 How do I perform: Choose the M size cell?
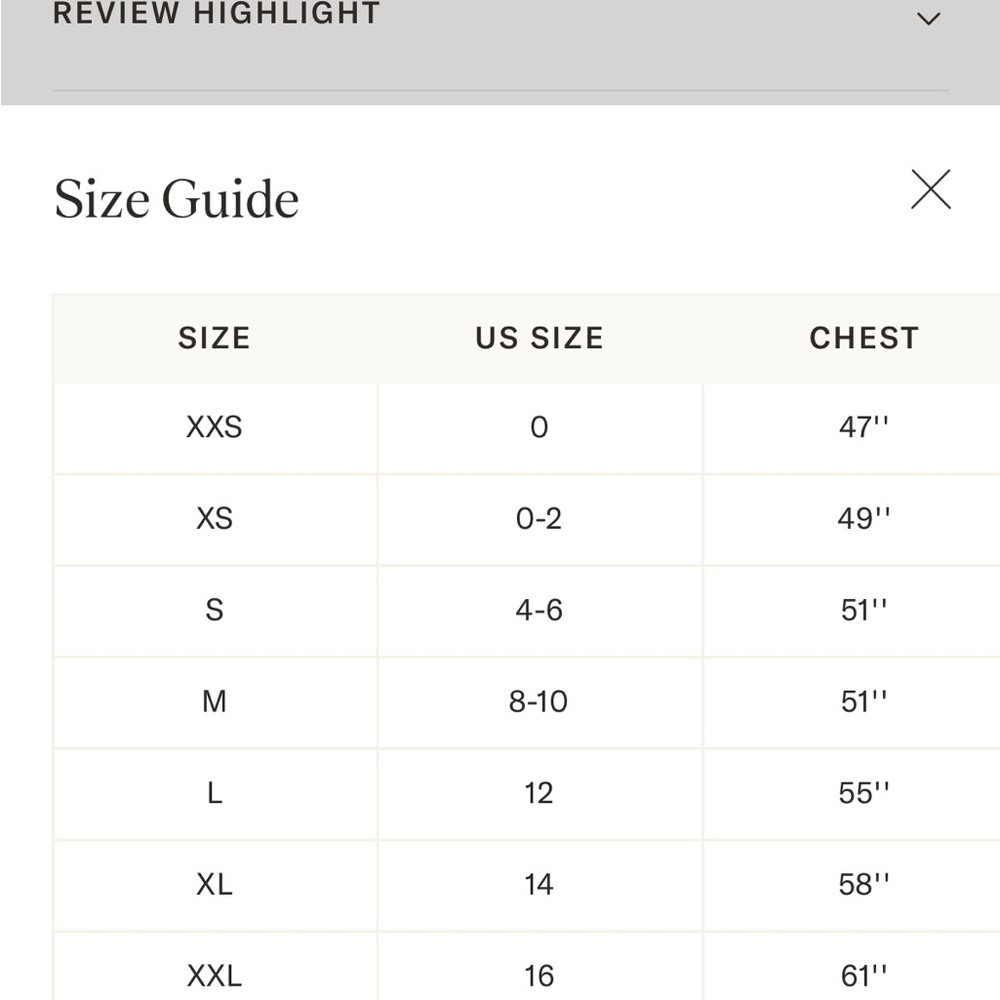click(x=215, y=702)
